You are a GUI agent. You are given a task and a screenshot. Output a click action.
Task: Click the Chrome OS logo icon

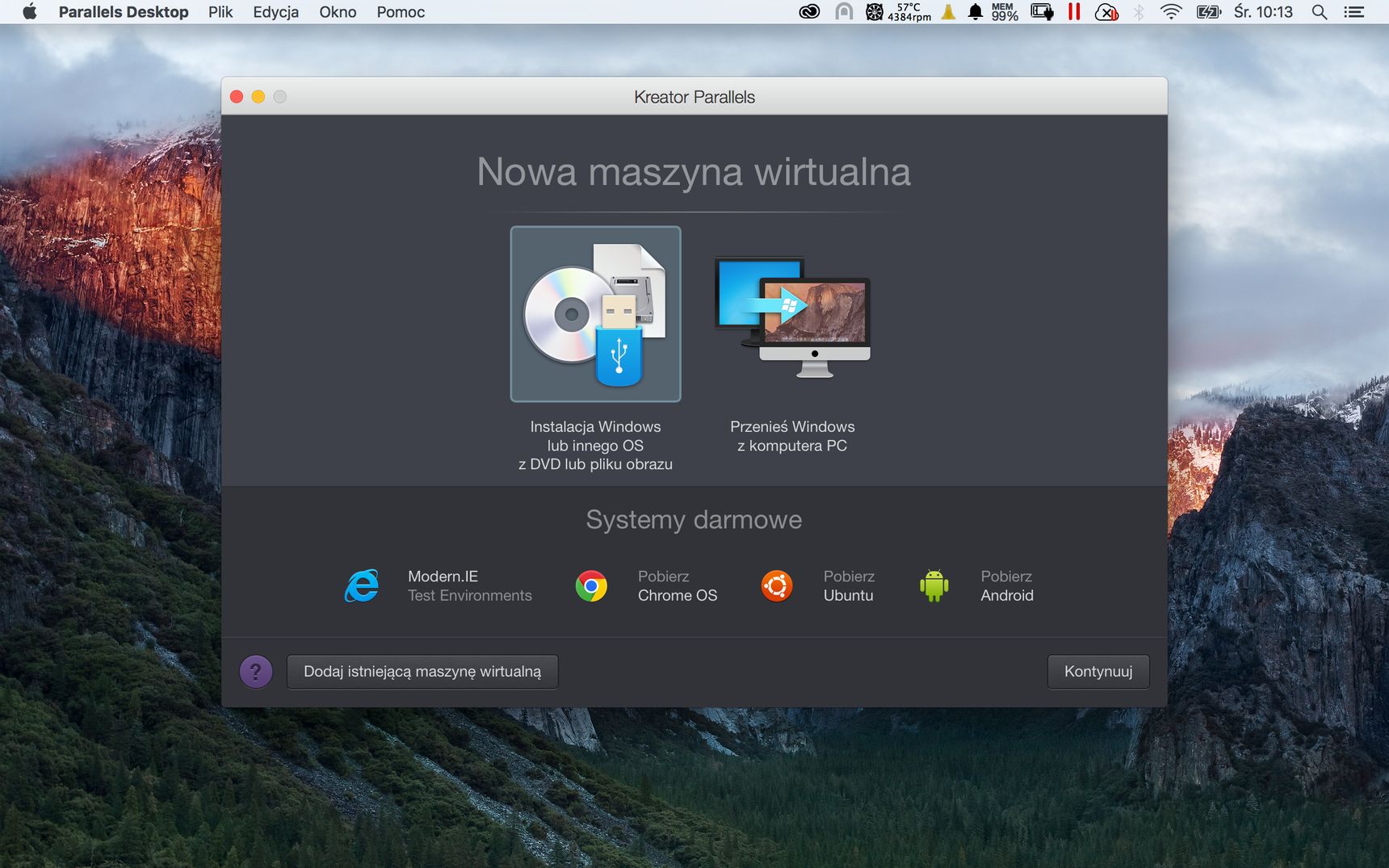[591, 586]
